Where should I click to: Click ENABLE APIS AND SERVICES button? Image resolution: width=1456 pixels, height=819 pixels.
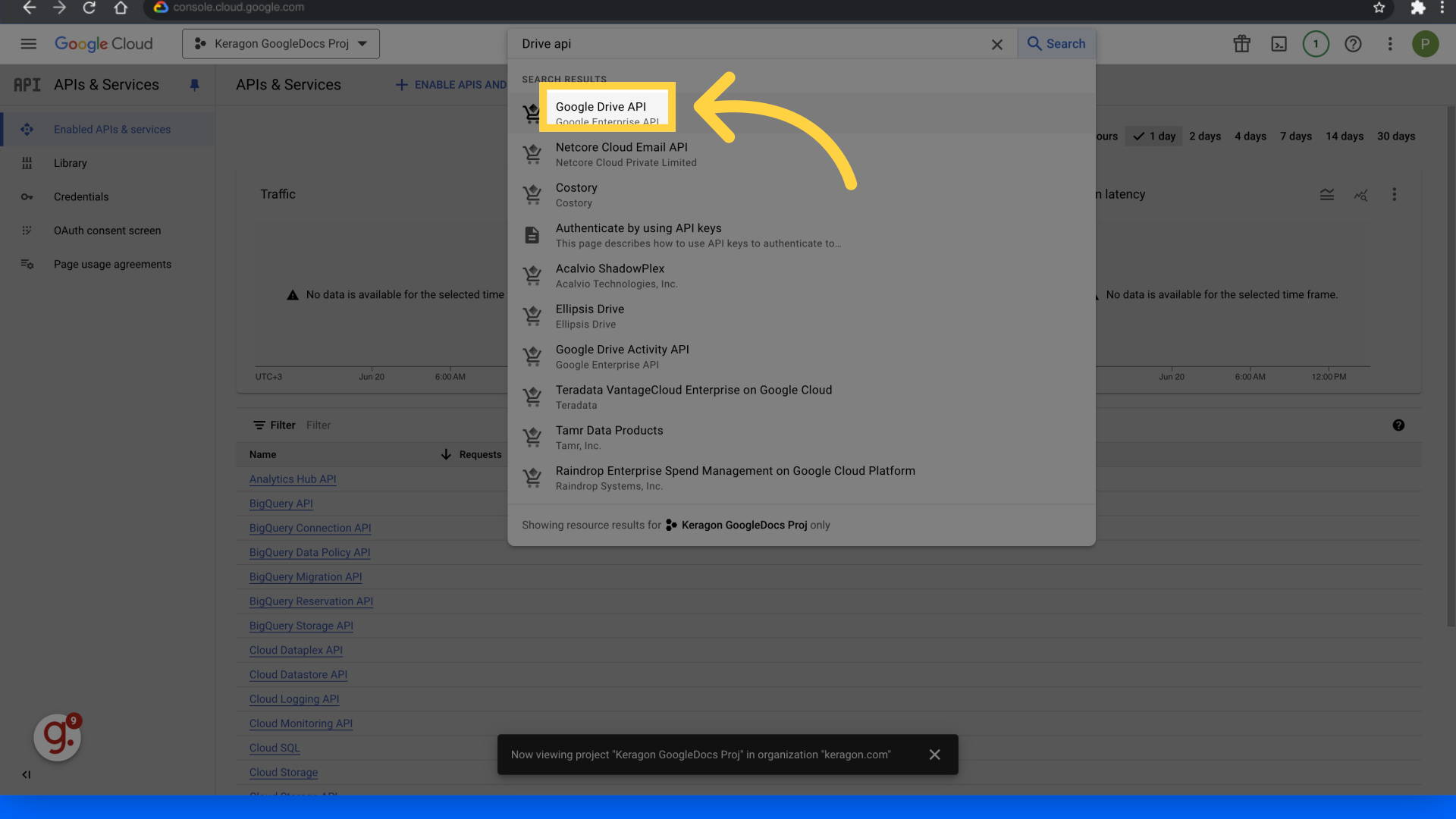[450, 85]
